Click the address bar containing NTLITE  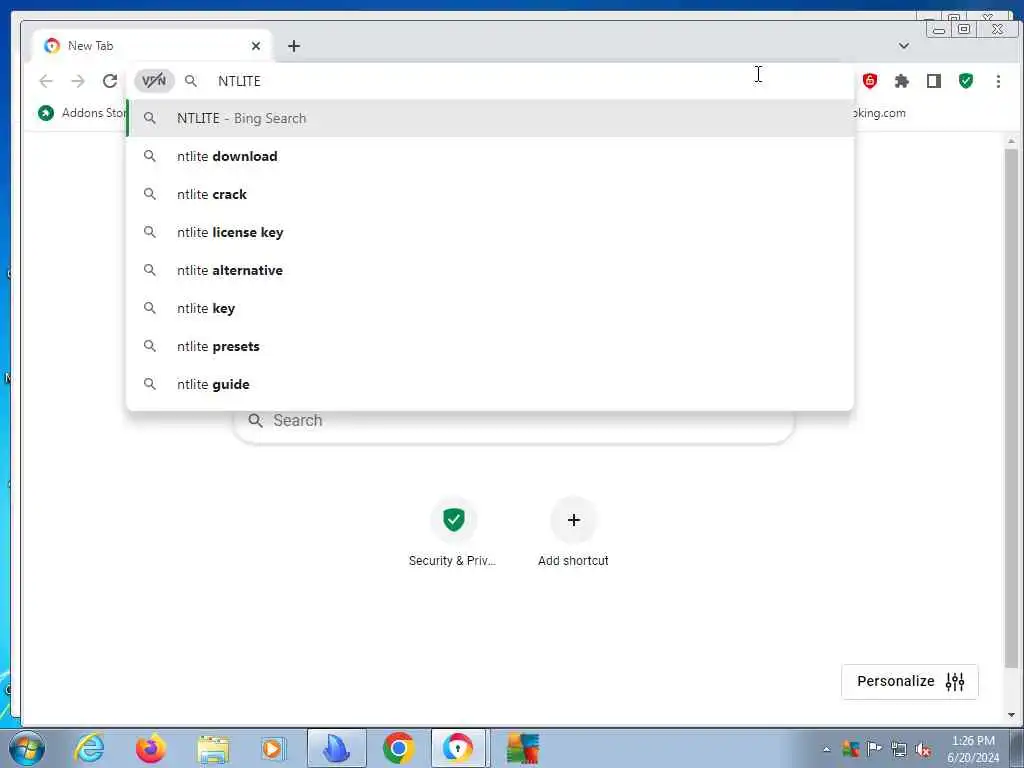[490, 81]
